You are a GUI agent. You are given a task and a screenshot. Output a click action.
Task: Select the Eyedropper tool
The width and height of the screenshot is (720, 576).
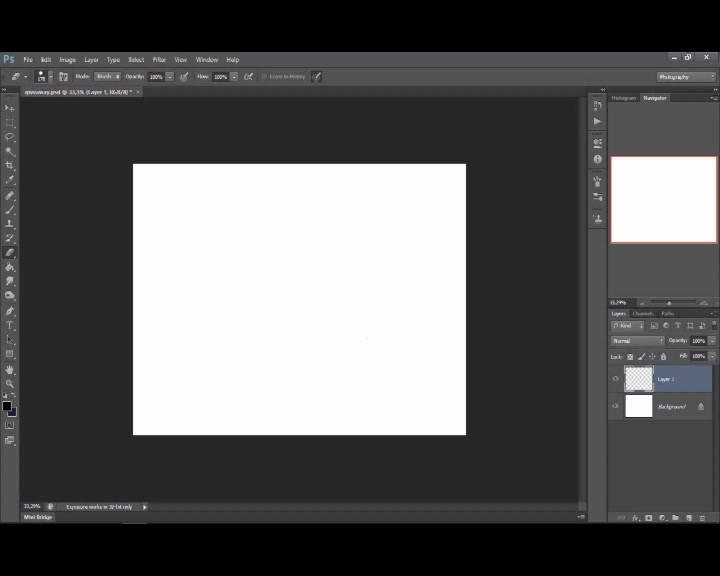[9, 180]
